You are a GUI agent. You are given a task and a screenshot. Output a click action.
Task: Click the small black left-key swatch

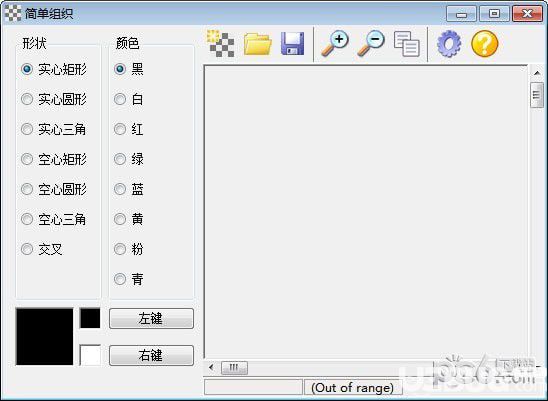[x=90, y=318]
